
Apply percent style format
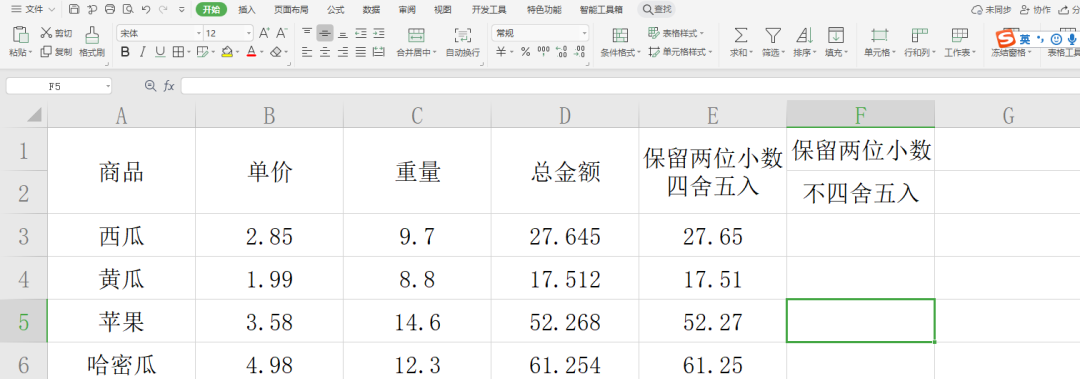click(x=526, y=52)
